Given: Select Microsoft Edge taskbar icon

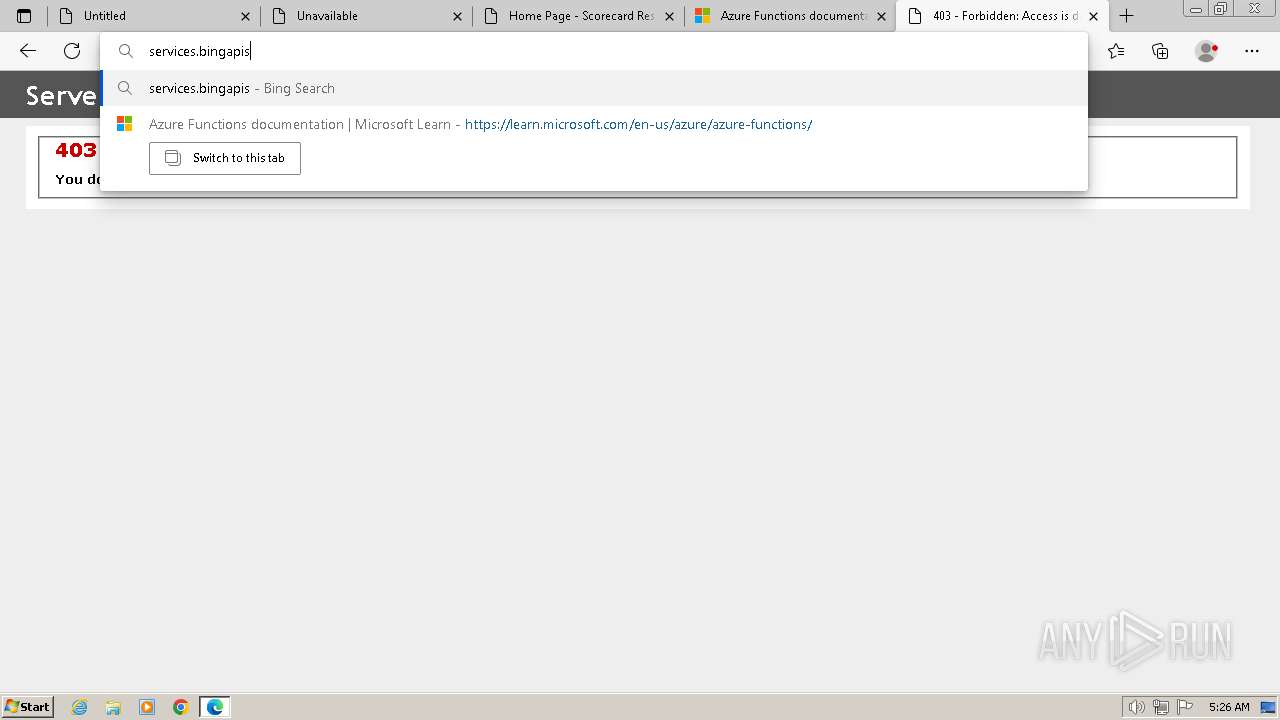Looking at the screenshot, I should pos(215,707).
